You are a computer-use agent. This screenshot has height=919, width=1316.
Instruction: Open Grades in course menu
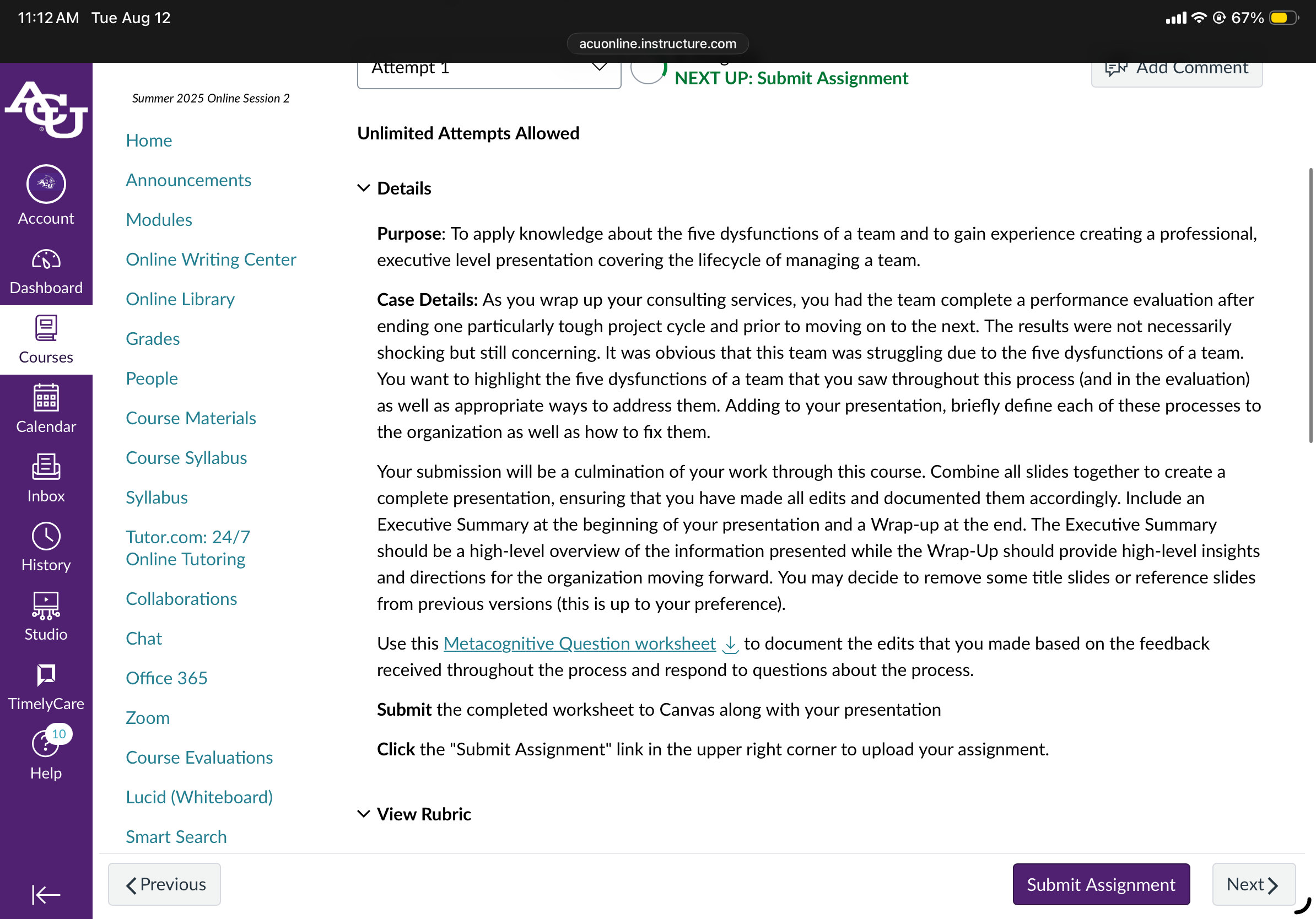[x=153, y=339]
